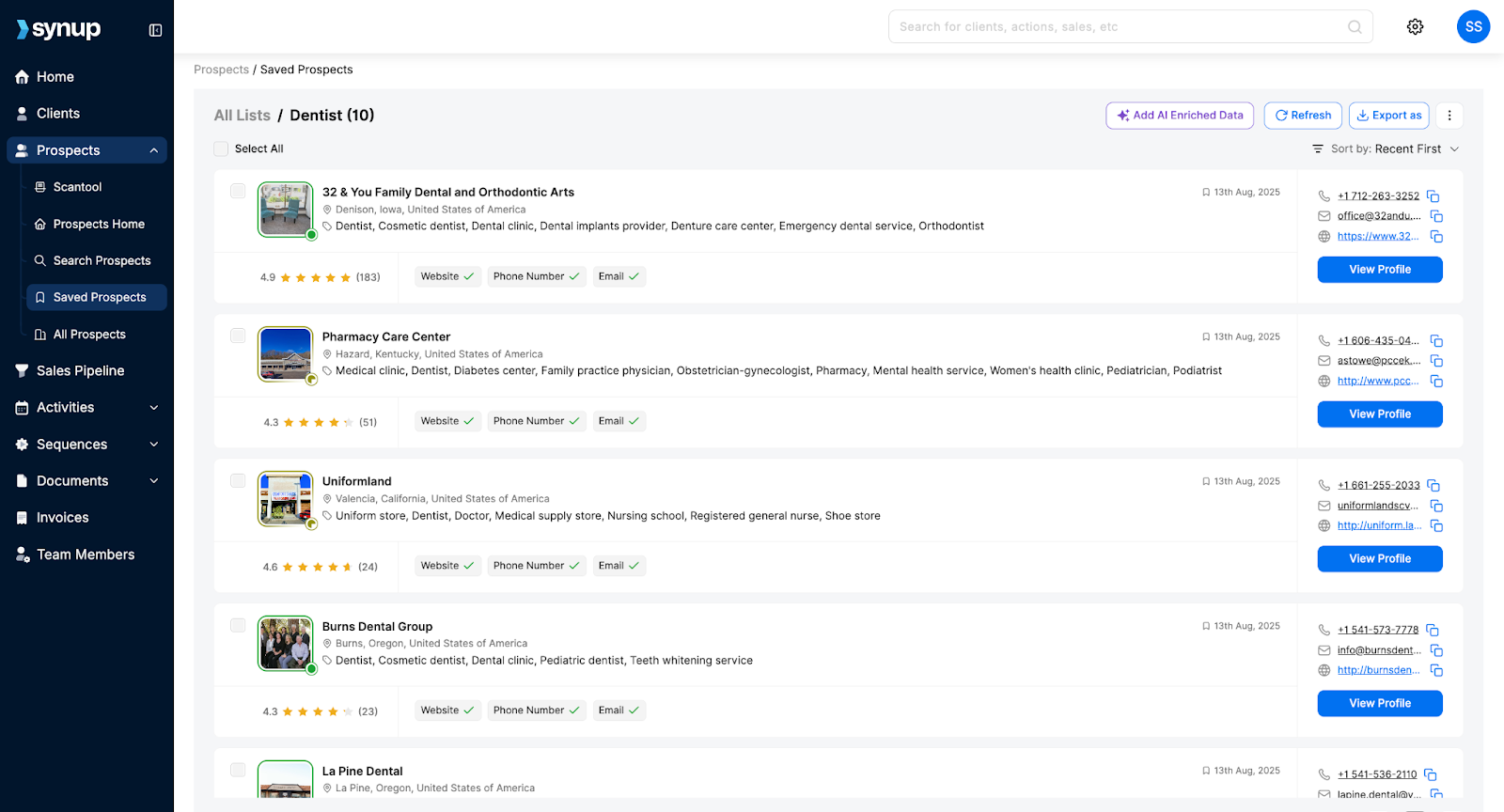1504x812 pixels.
Task: Open Scantool in the sidebar
Action: point(77,187)
